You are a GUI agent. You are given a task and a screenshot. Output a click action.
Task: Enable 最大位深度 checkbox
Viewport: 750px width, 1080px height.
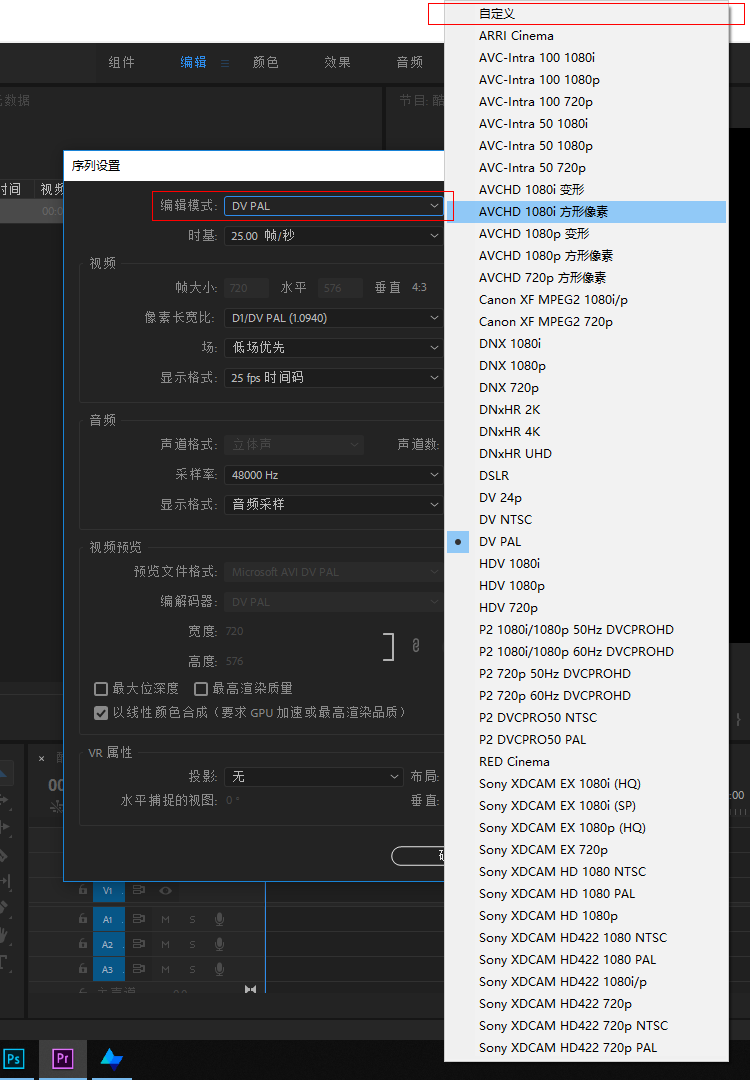tap(101, 689)
